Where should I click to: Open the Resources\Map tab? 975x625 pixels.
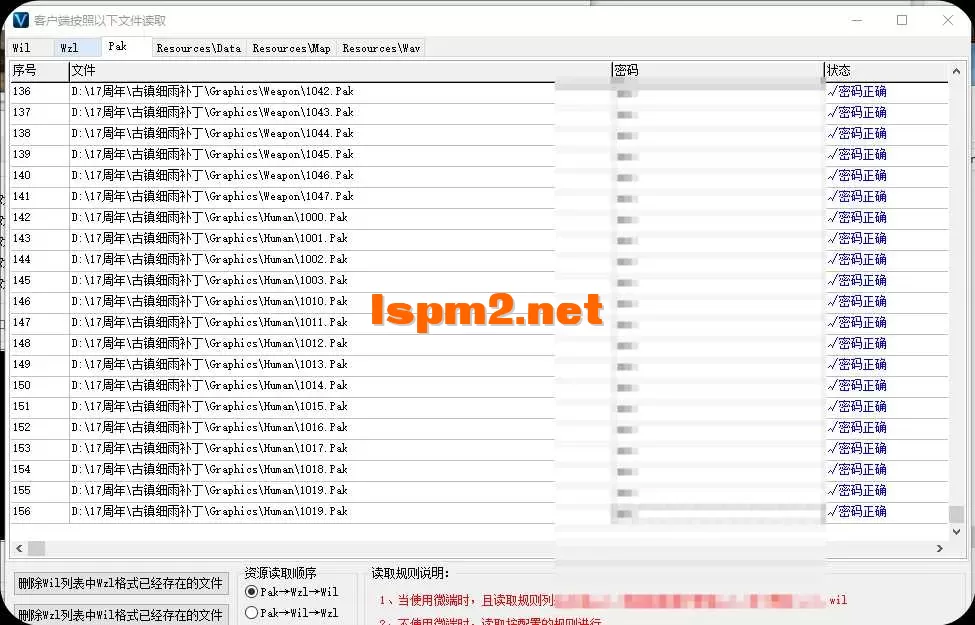(292, 48)
